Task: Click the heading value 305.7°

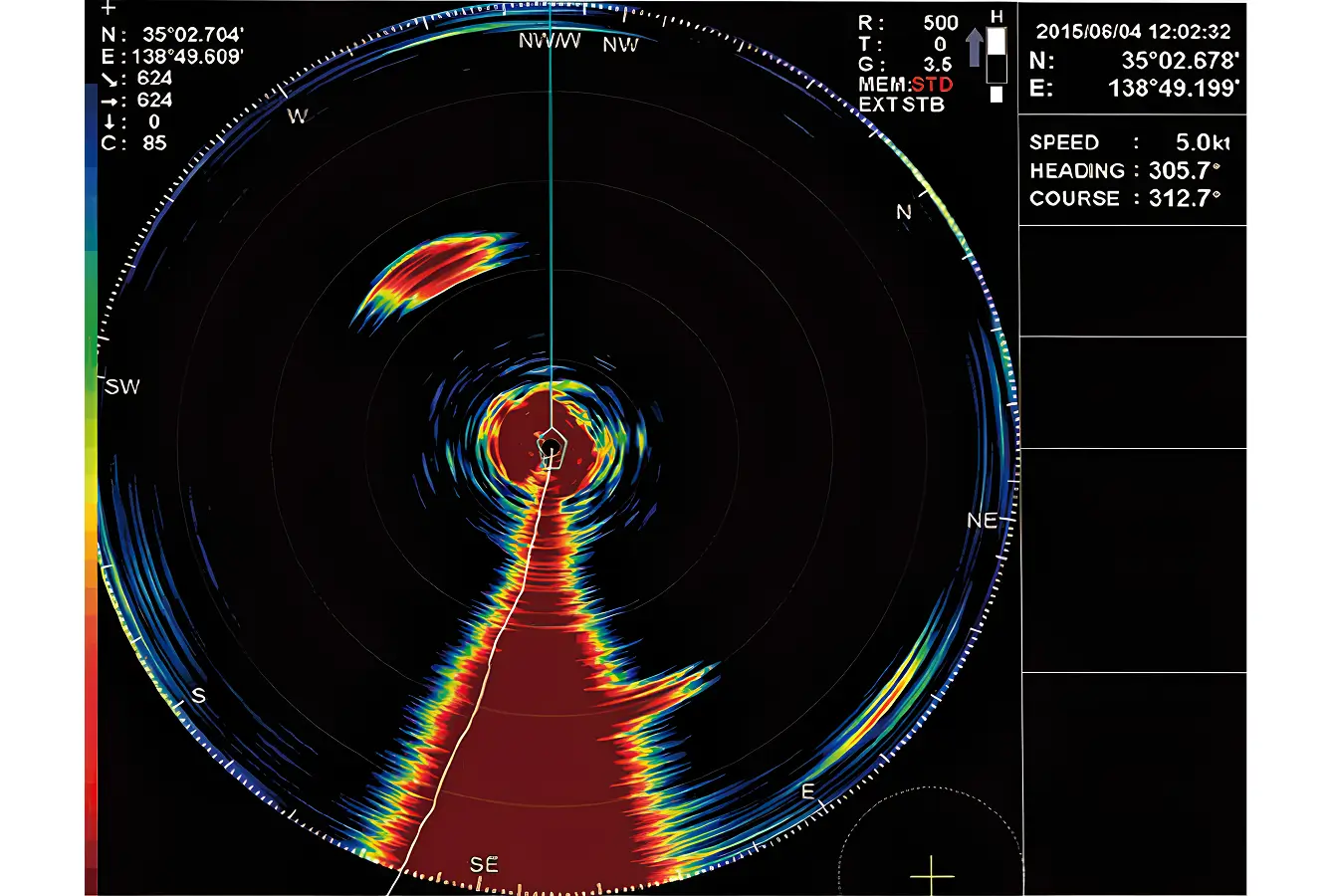Action: pyautogui.click(x=1185, y=170)
